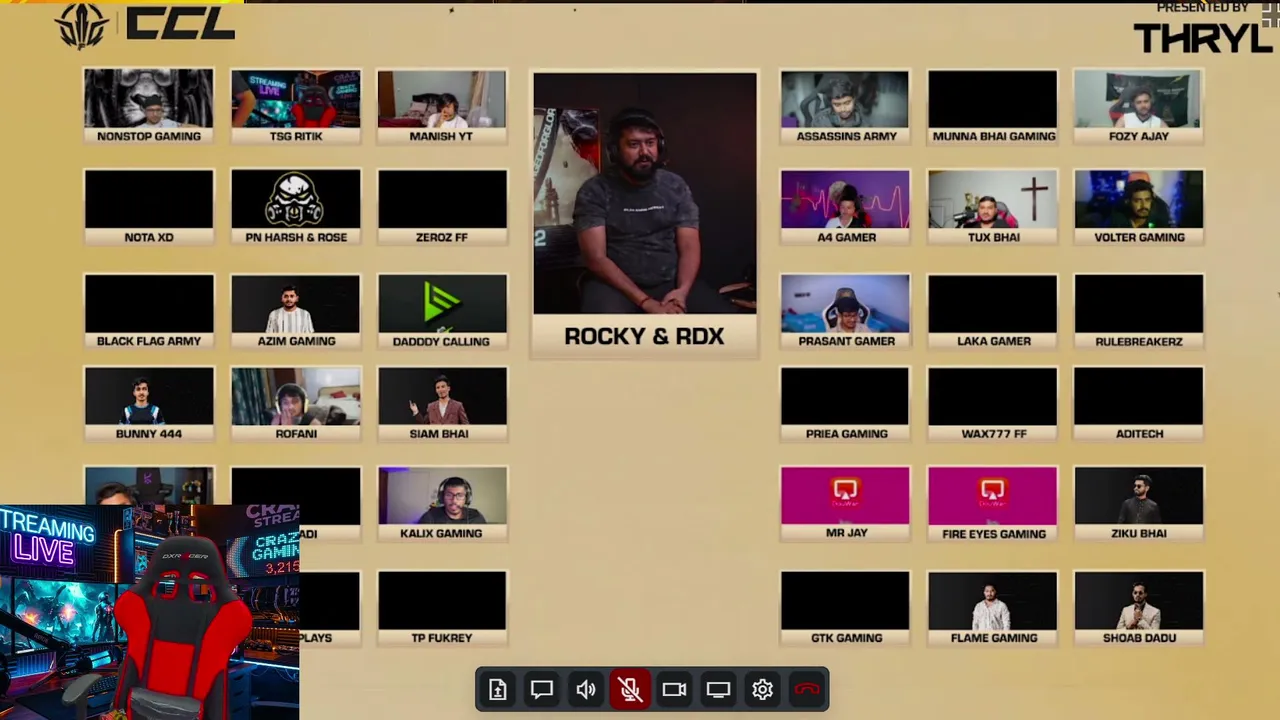The height and width of the screenshot is (720, 1280).
Task: Click the WAX777 FF tile
Action: click(x=992, y=404)
